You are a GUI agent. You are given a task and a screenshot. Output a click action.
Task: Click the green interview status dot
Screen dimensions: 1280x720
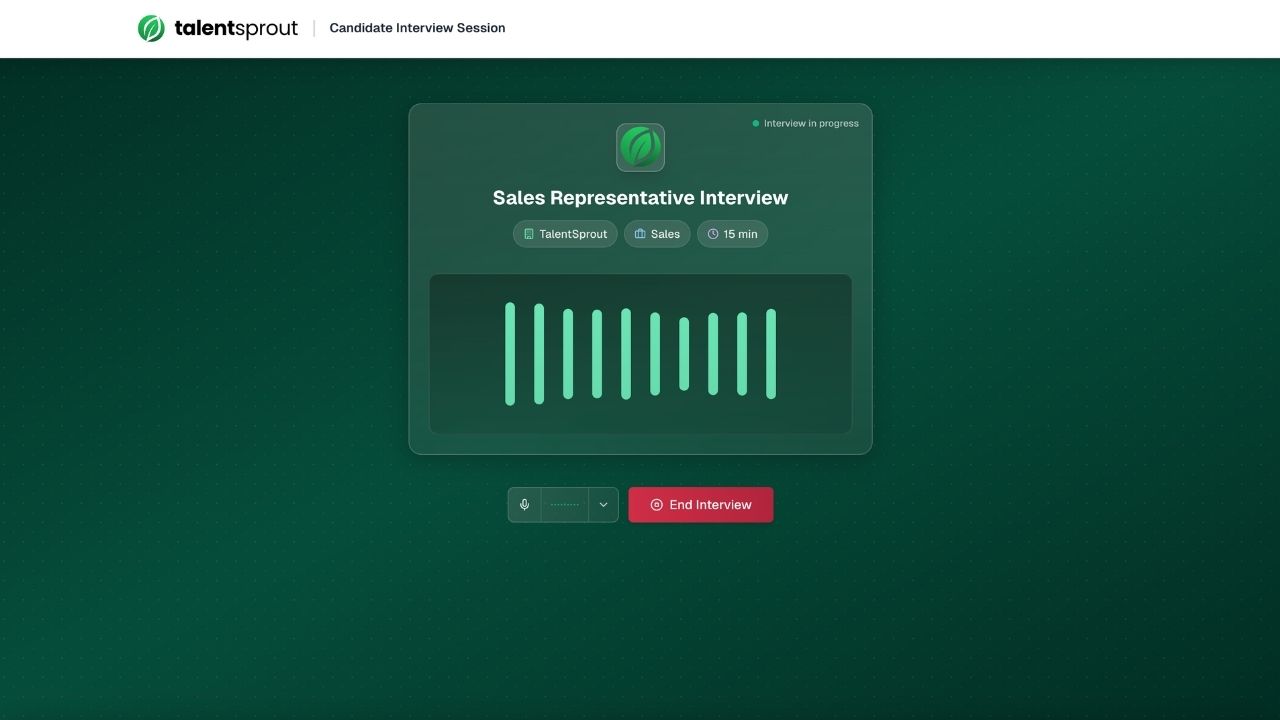(756, 124)
